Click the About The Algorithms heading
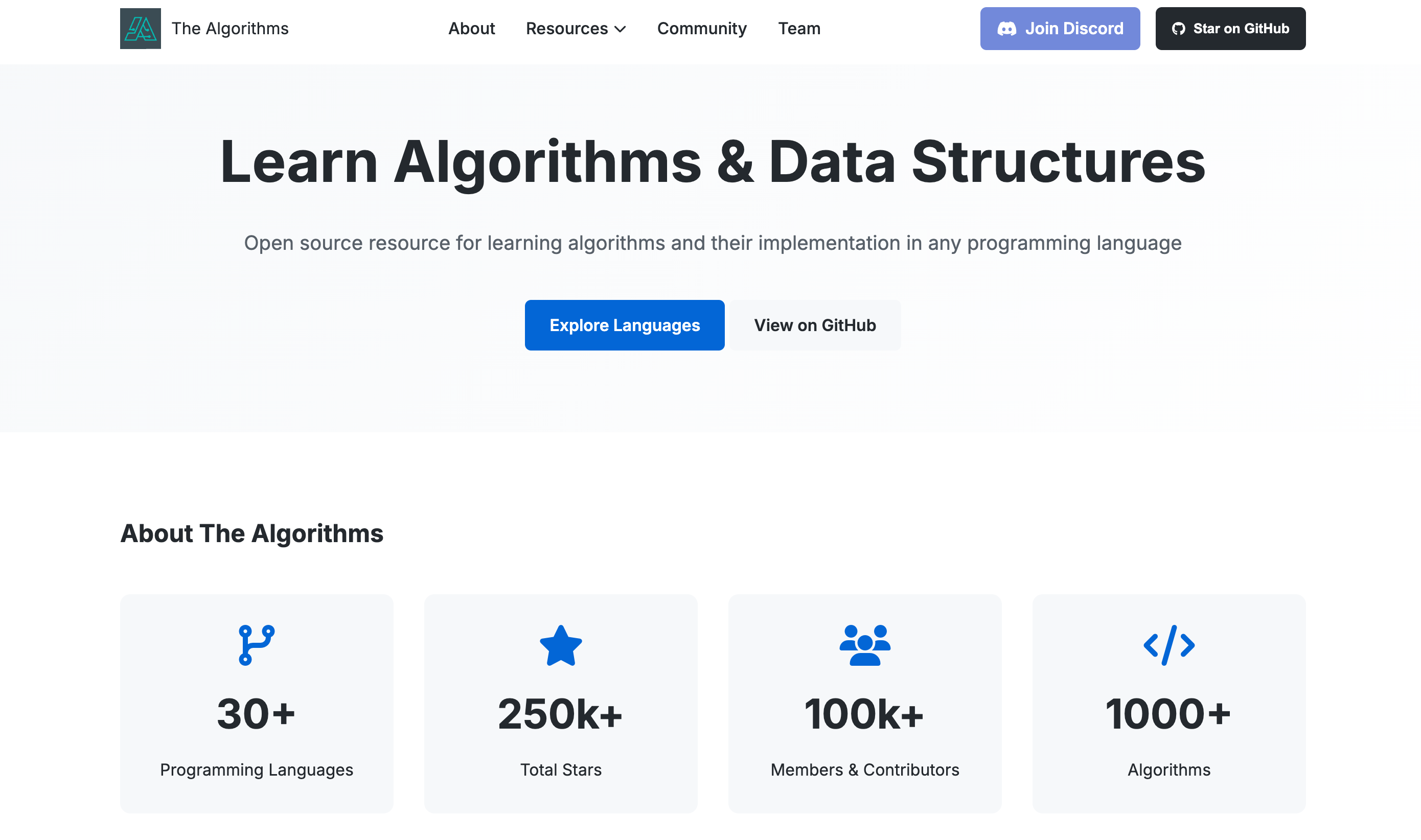Viewport: 1421px width, 840px height. (x=251, y=532)
